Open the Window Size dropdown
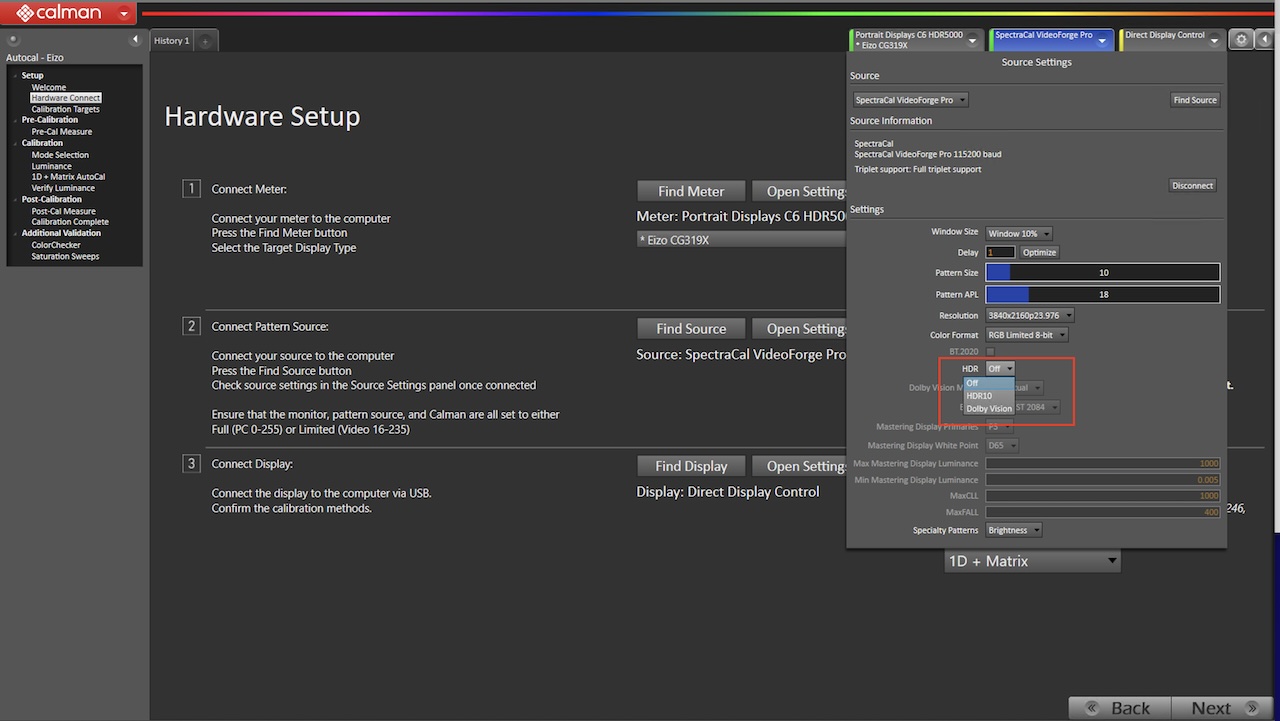The image size is (1280, 721). coord(1019,233)
